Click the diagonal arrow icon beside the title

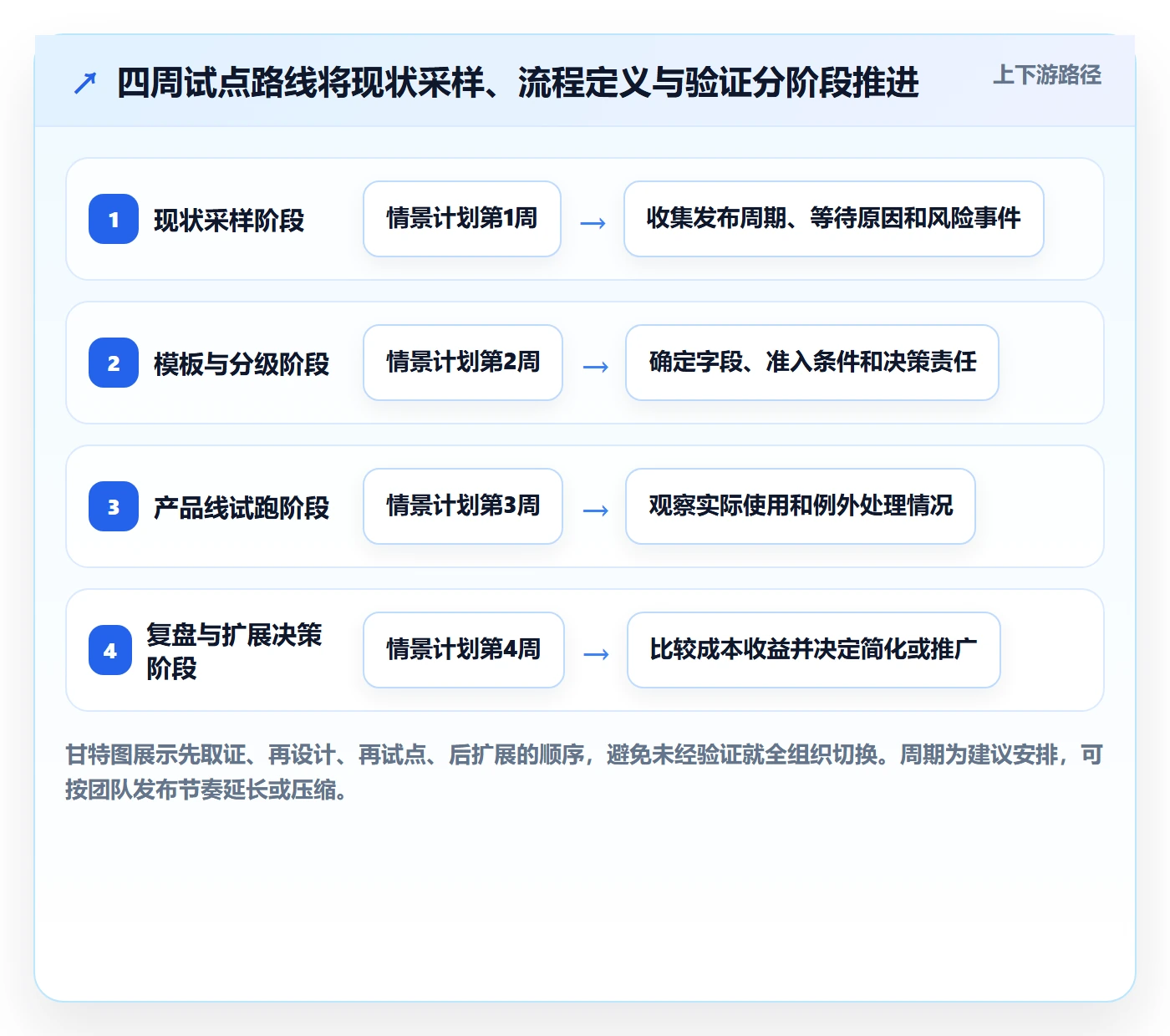85,83
